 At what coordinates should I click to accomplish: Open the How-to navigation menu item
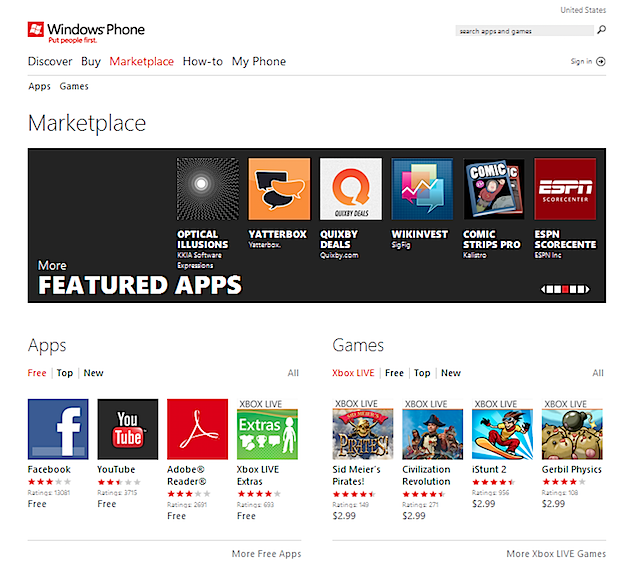point(203,61)
